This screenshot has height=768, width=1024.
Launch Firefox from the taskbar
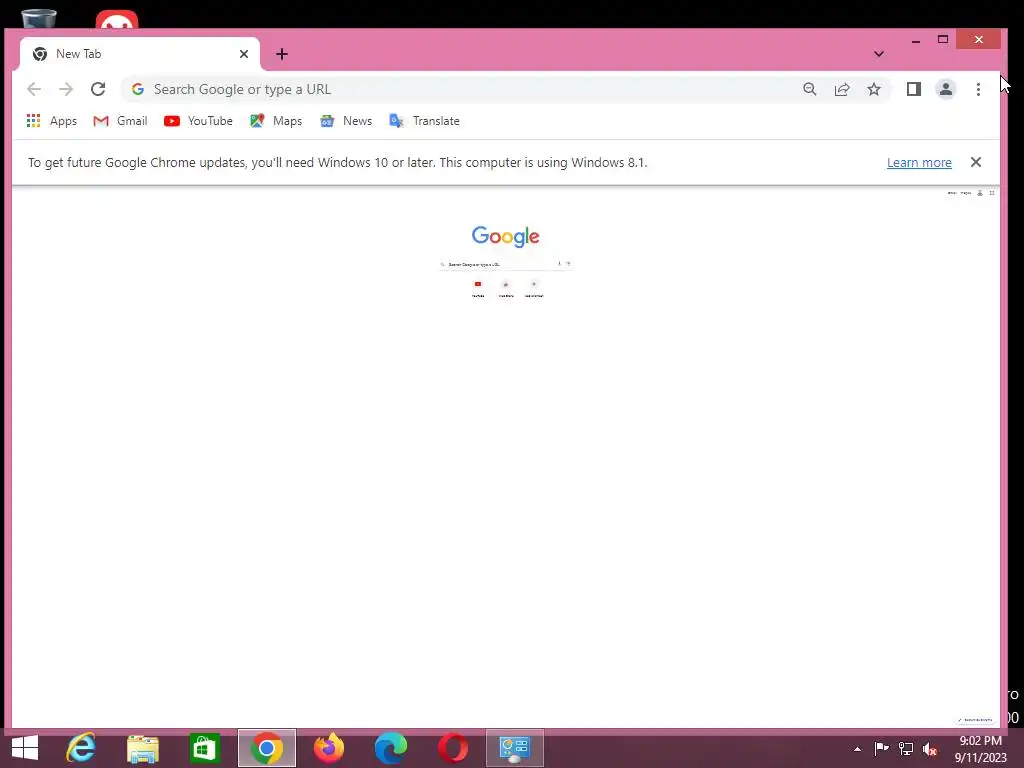click(328, 748)
